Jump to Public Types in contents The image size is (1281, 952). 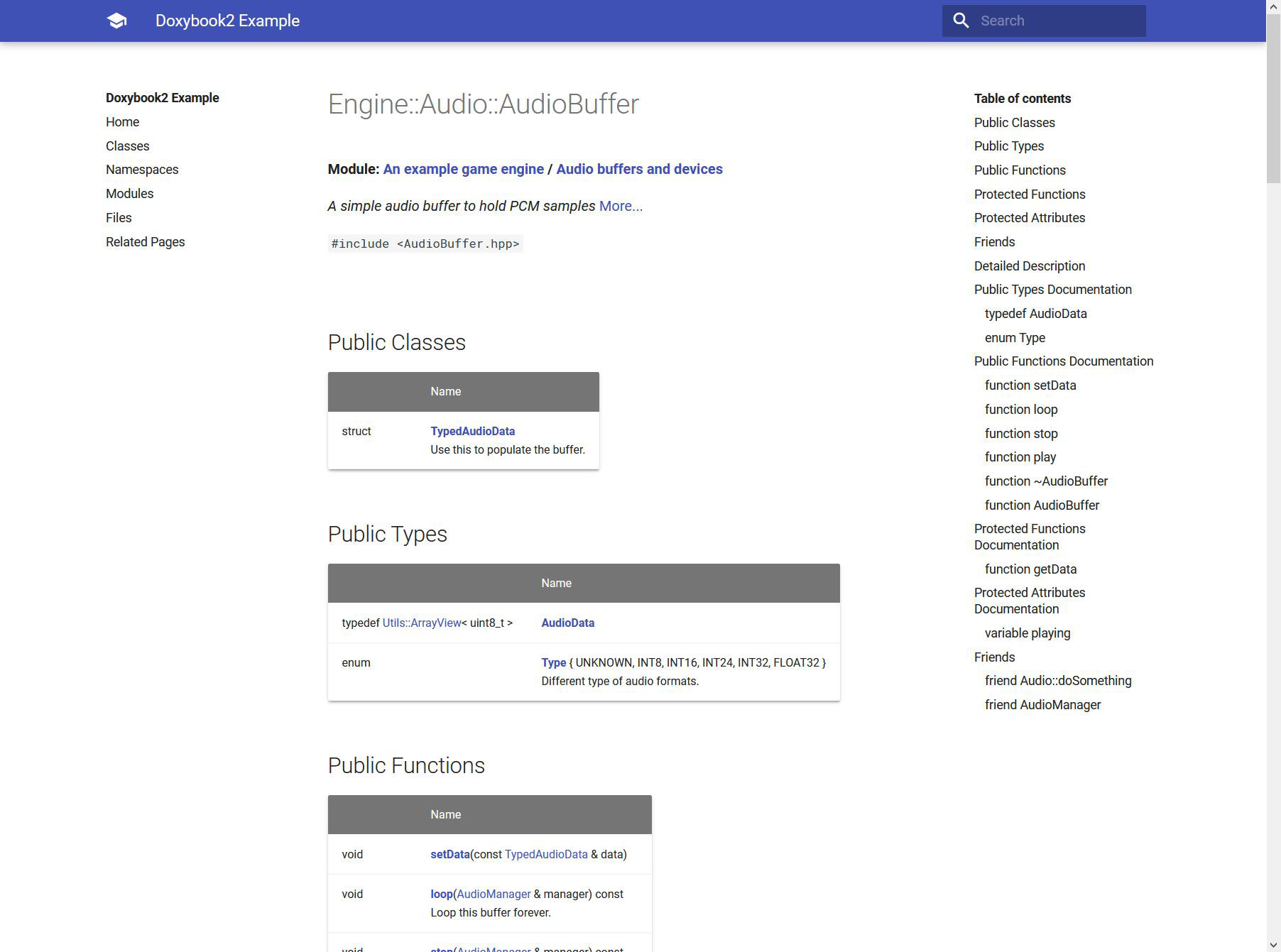1008,146
